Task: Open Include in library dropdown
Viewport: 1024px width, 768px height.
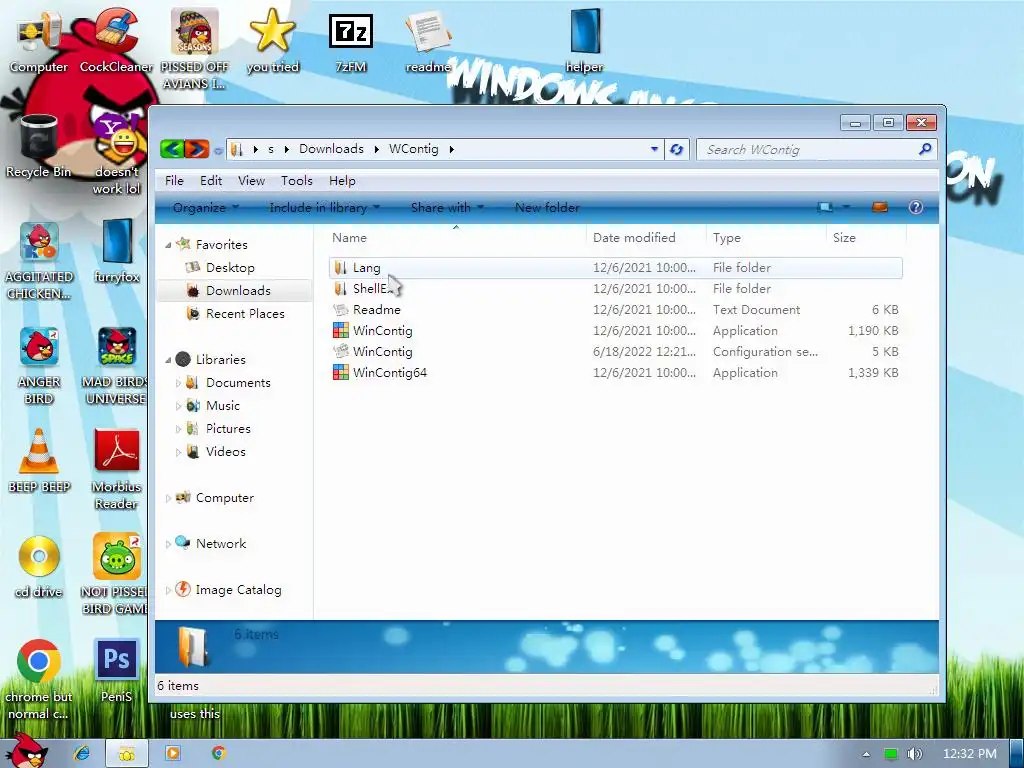Action: point(325,208)
